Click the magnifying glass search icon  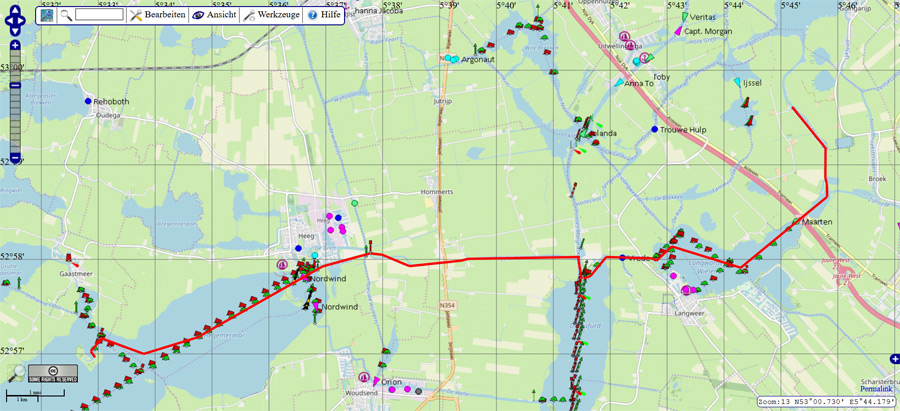point(66,16)
